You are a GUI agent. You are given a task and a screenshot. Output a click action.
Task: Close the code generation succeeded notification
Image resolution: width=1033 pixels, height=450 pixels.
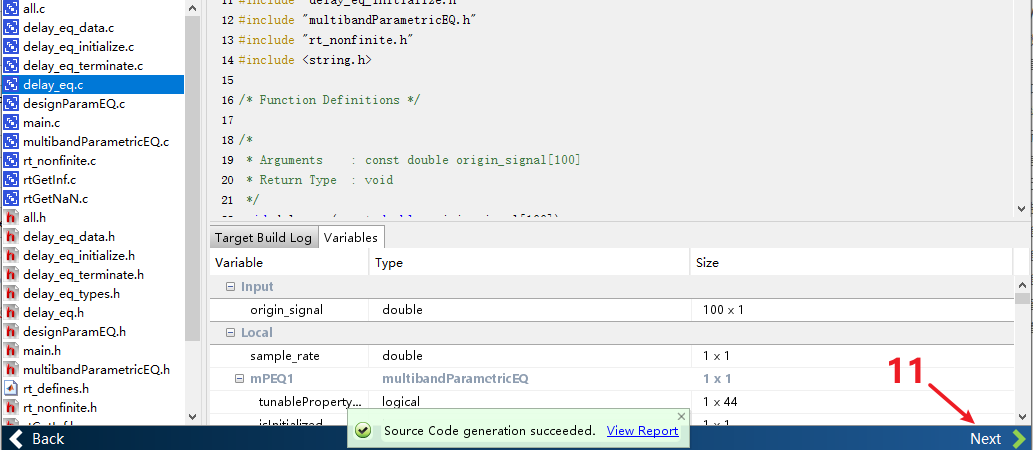(681, 416)
